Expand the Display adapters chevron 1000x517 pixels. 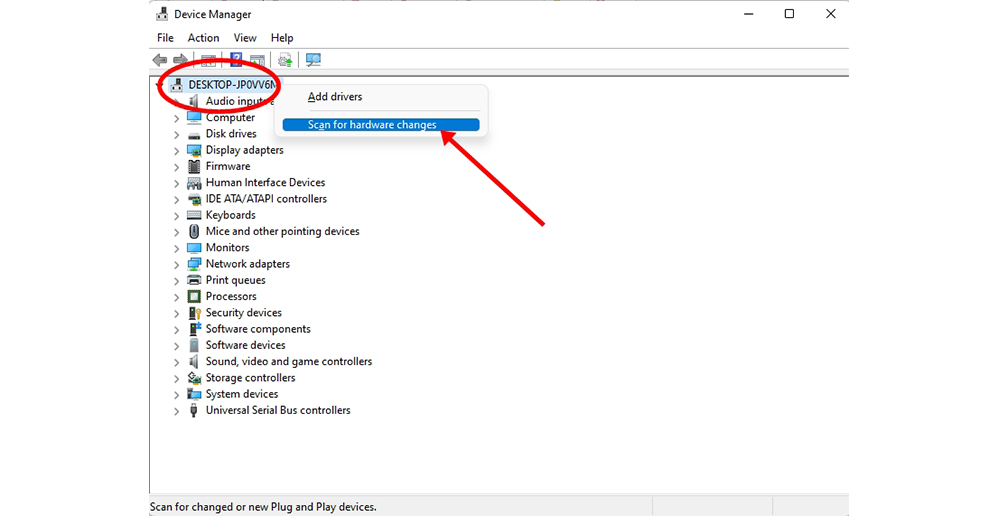pyautogui.click(x=176, y=151)
